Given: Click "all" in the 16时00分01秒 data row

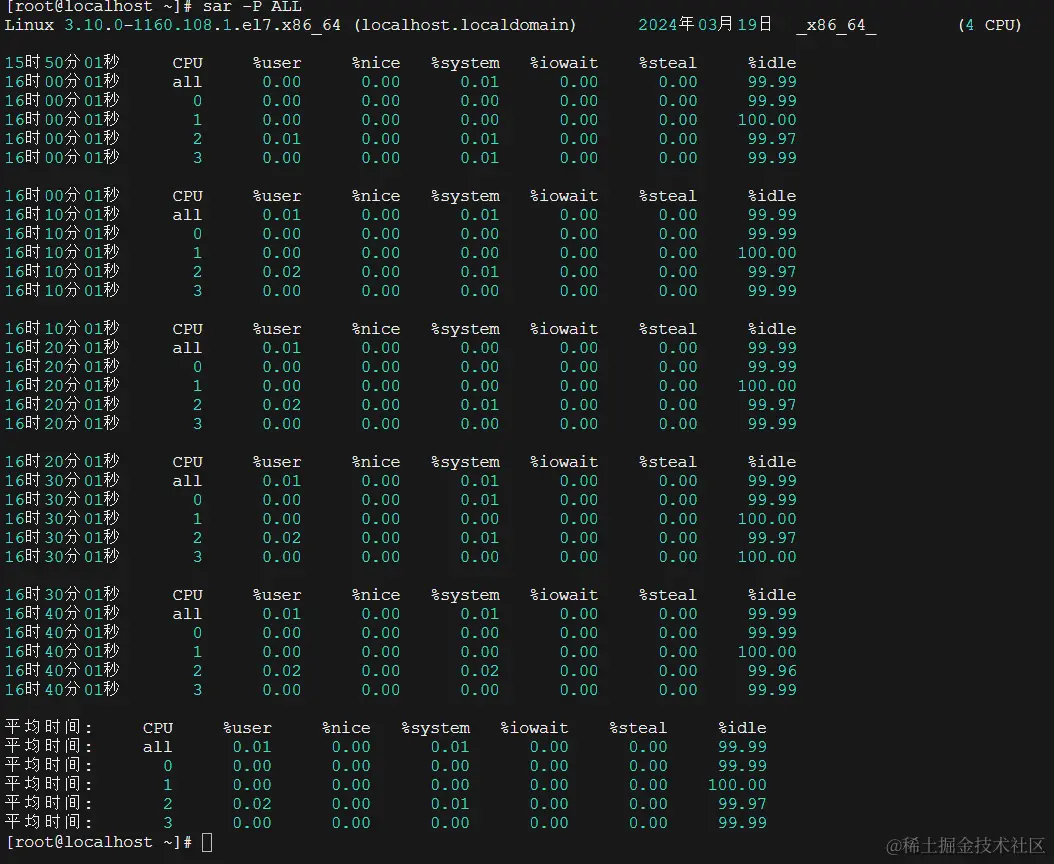Looking at the screenshot, I should point(187,82).
